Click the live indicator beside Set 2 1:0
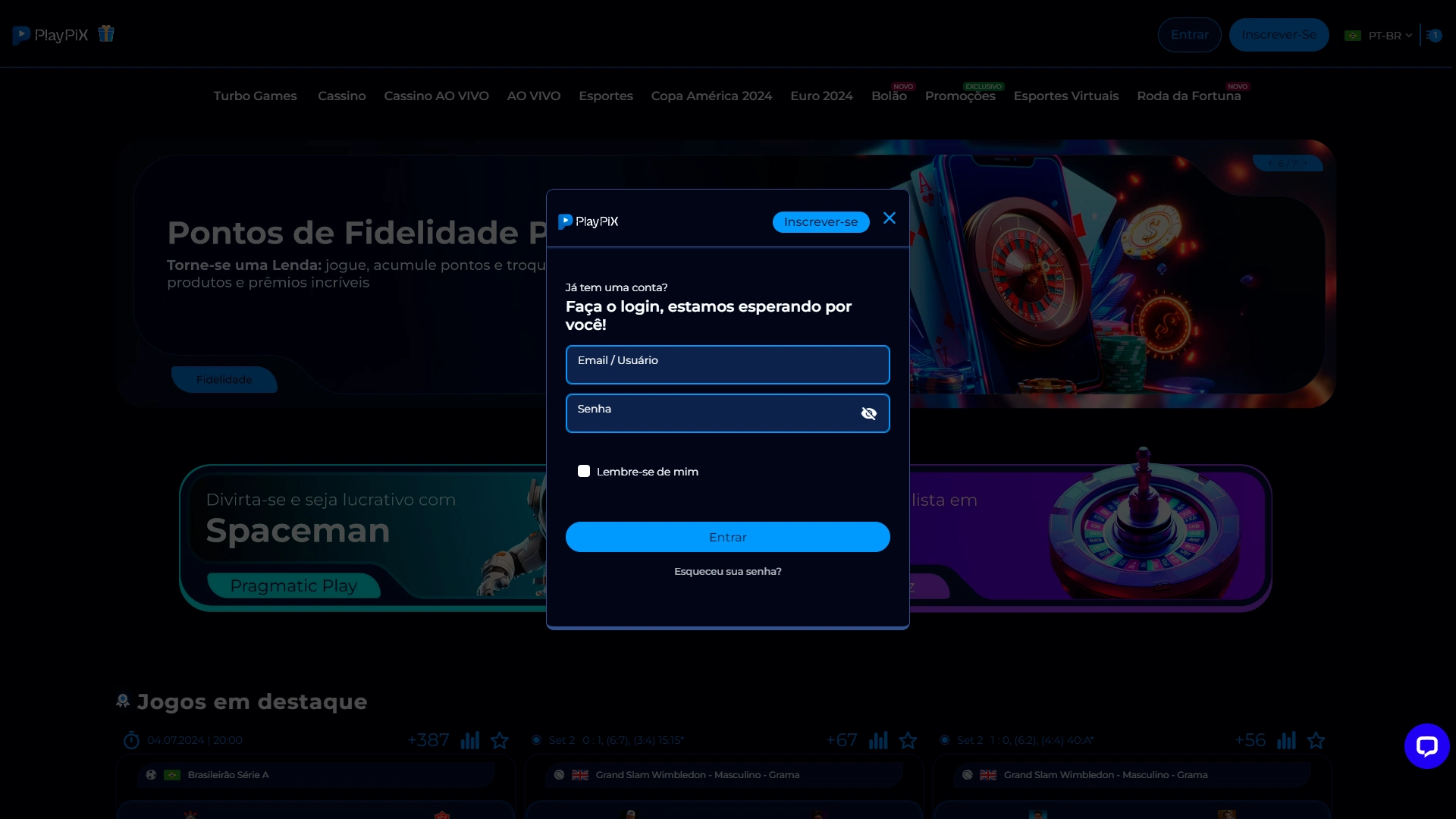Screen dimensions: 1456x819 (944, 740)
